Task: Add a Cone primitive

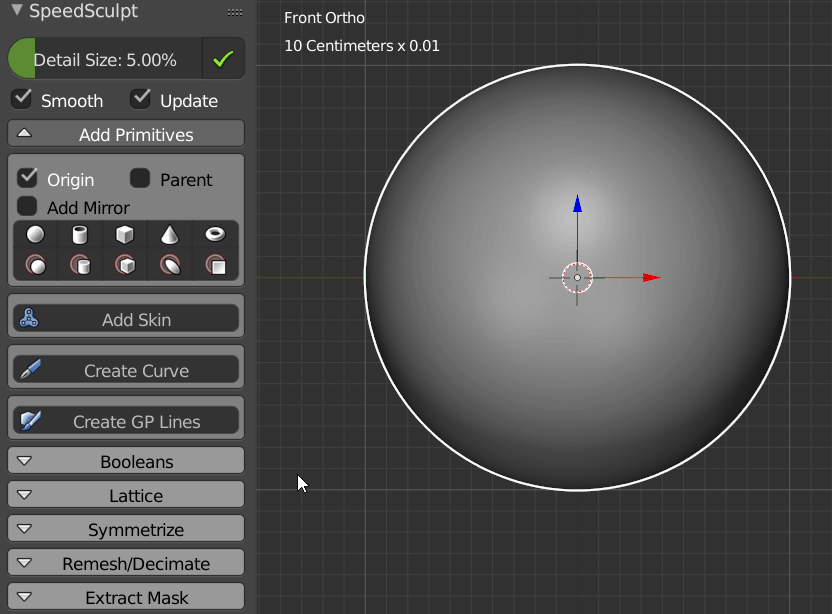Action: coord(169,234)
